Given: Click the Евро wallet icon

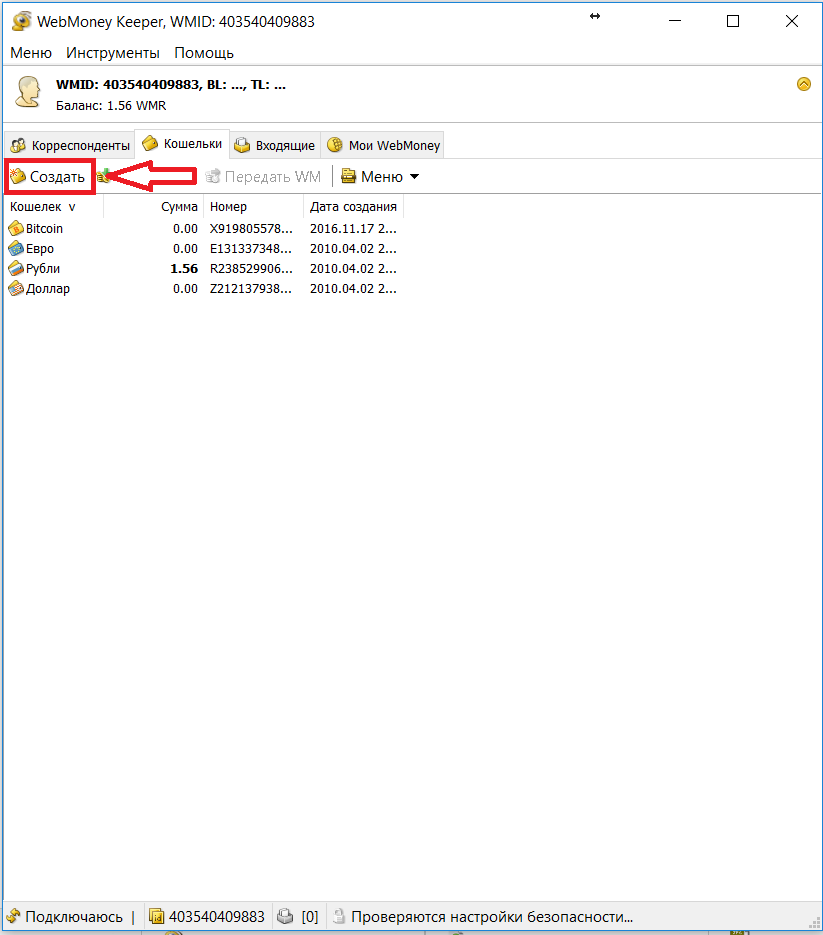Looking at the screenshot, I should tap(16, 249).
